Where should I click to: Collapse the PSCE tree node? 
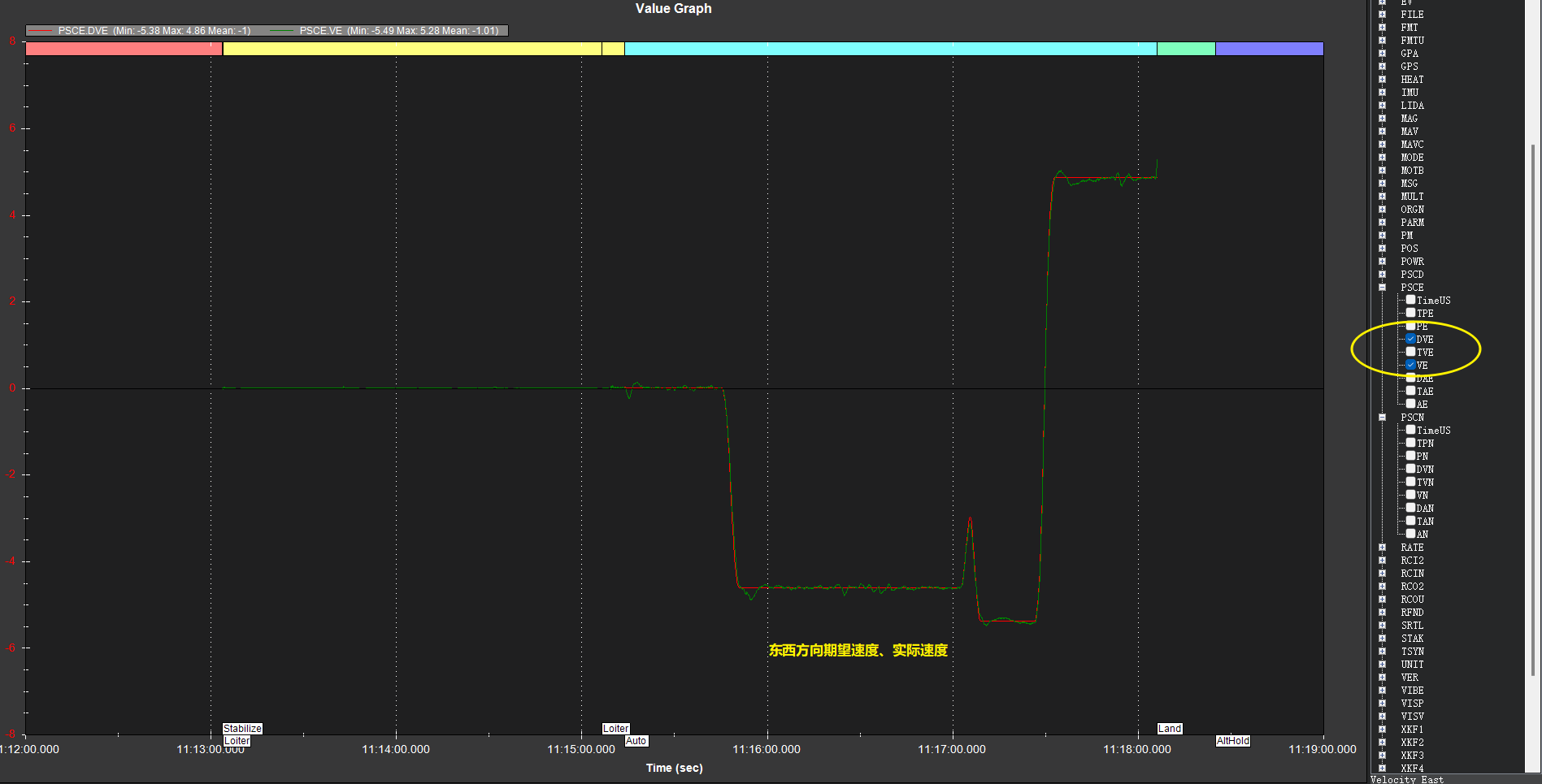click(x=1382, y=287)
